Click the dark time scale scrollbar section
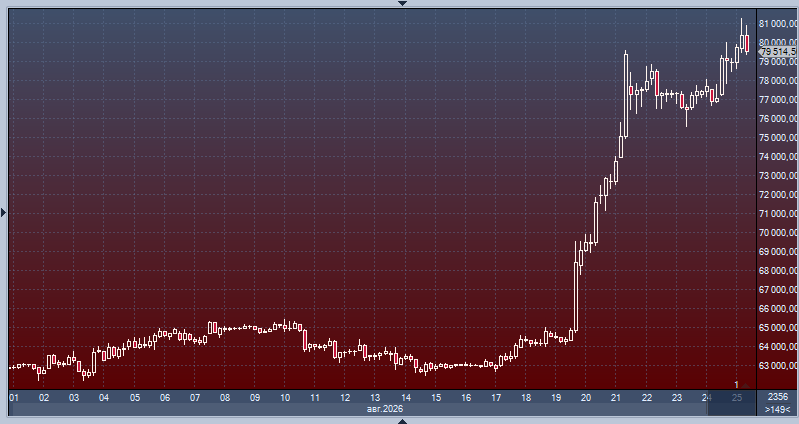799x424 pixels. [x=731, y=403]
